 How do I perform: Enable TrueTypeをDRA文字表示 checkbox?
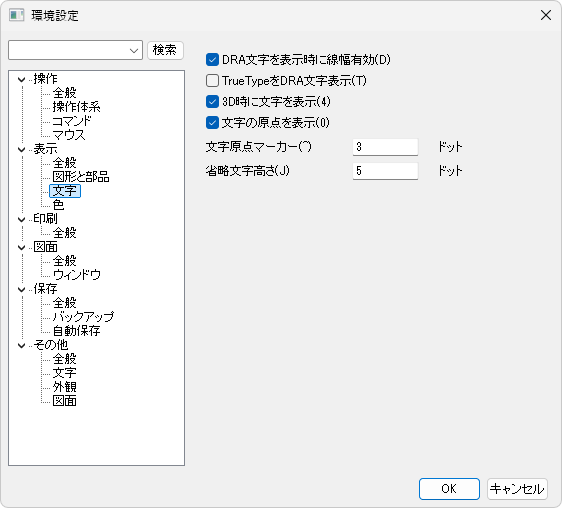(x=212, y=81)
